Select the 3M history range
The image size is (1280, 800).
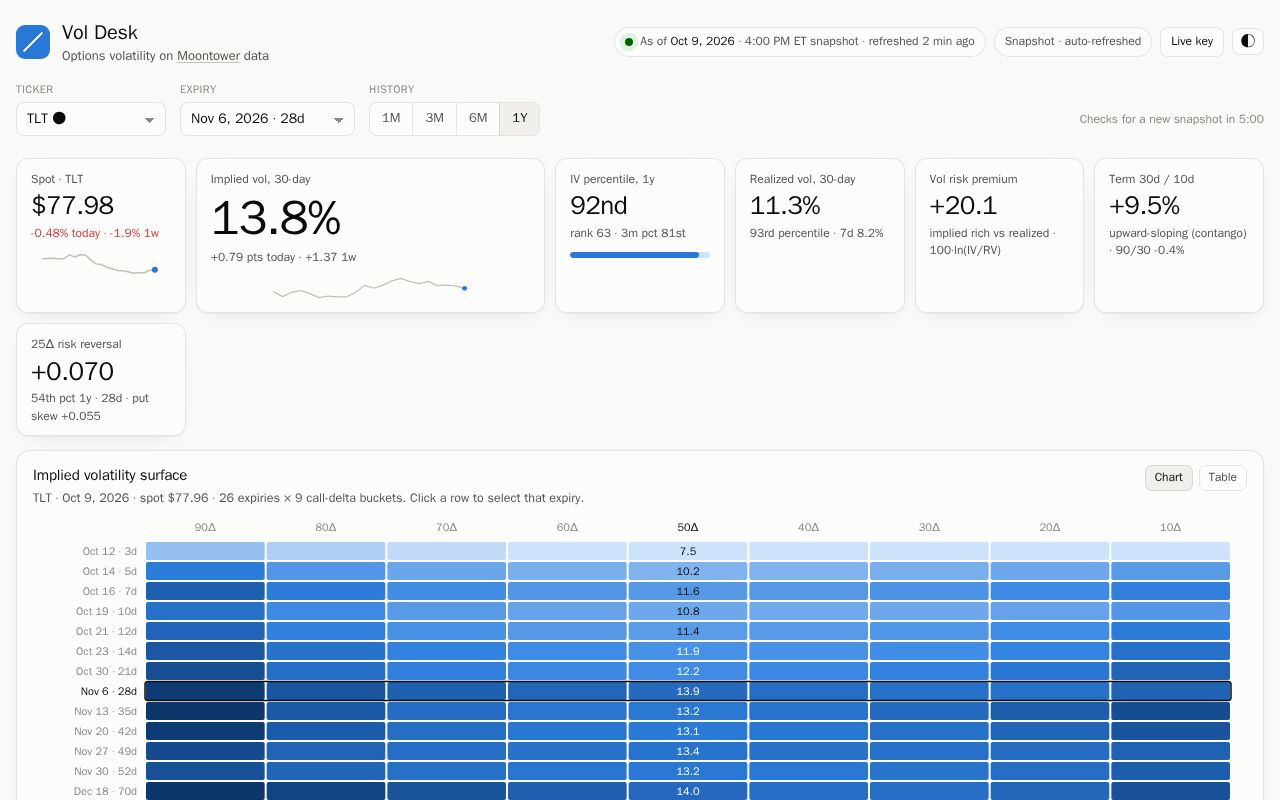434,118
